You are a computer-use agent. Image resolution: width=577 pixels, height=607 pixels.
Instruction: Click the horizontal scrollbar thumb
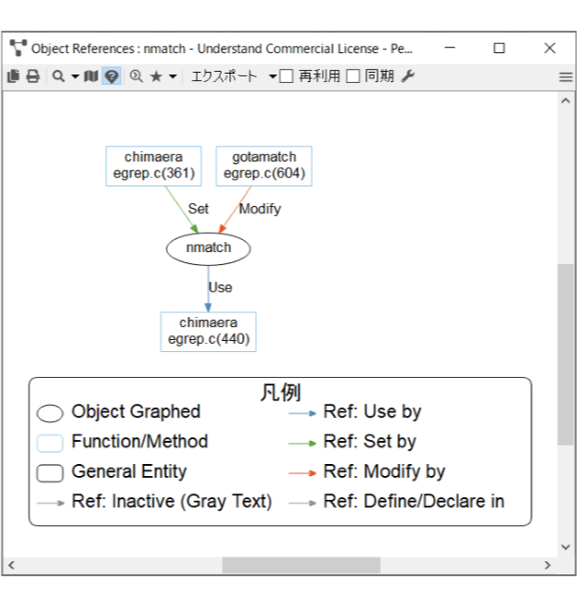click(x=301, y=565)
